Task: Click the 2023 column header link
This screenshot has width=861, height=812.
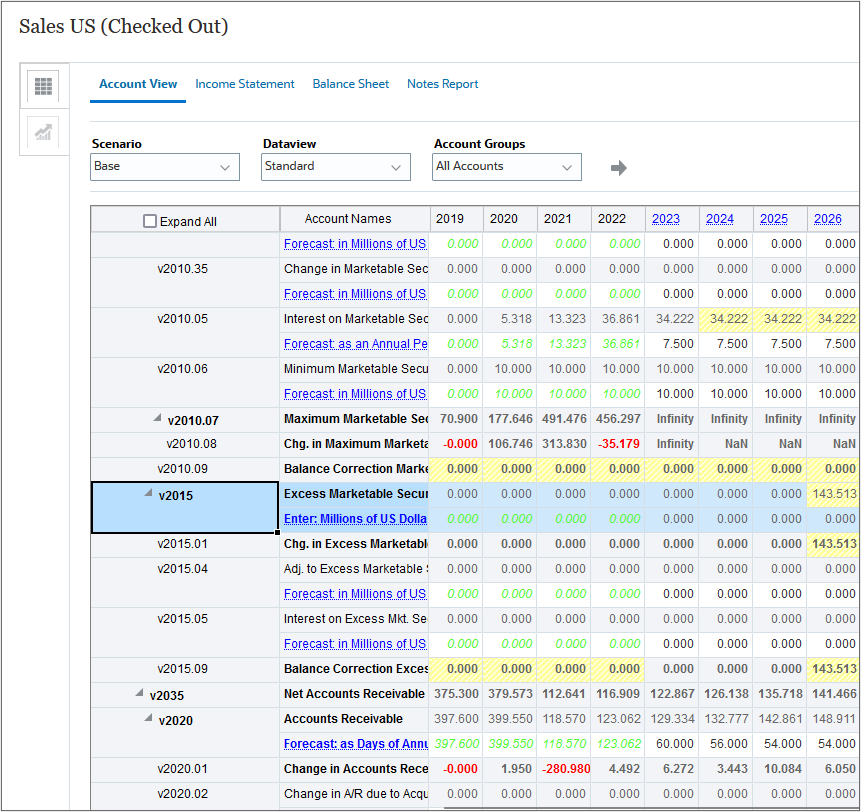Action: pyautogui.click(x=665, y=218)
